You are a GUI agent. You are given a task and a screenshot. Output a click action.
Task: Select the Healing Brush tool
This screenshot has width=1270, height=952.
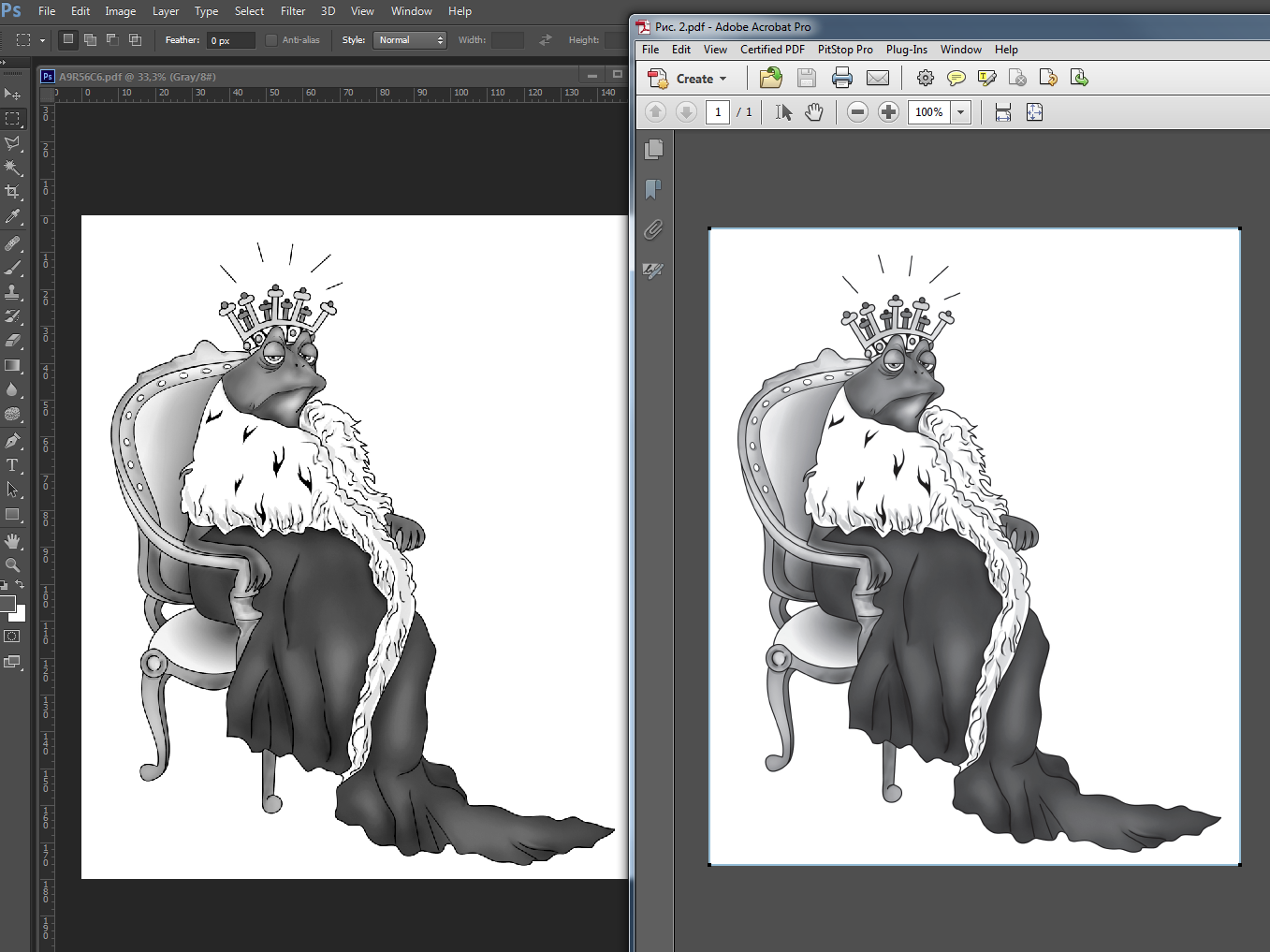12,243
